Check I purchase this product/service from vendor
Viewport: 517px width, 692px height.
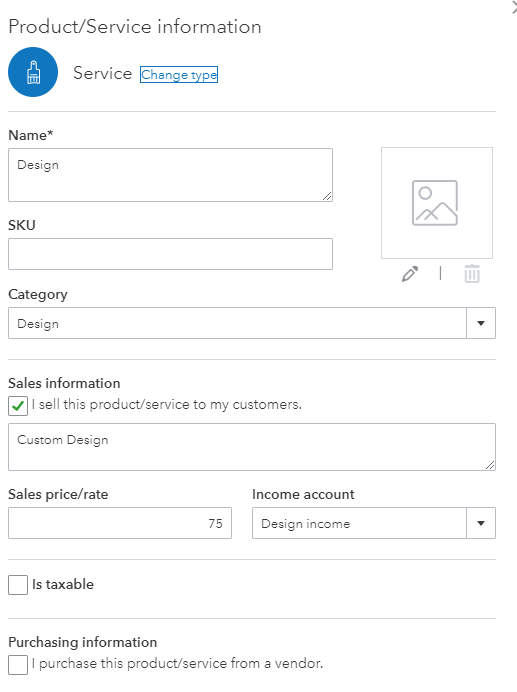click(x=18, y=665)
